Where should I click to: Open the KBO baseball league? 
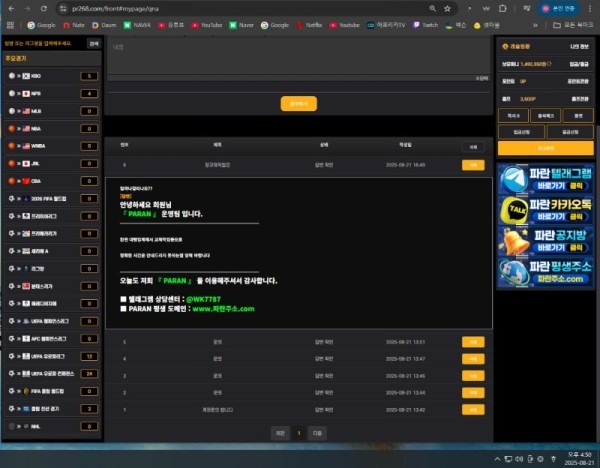point(40,75)
